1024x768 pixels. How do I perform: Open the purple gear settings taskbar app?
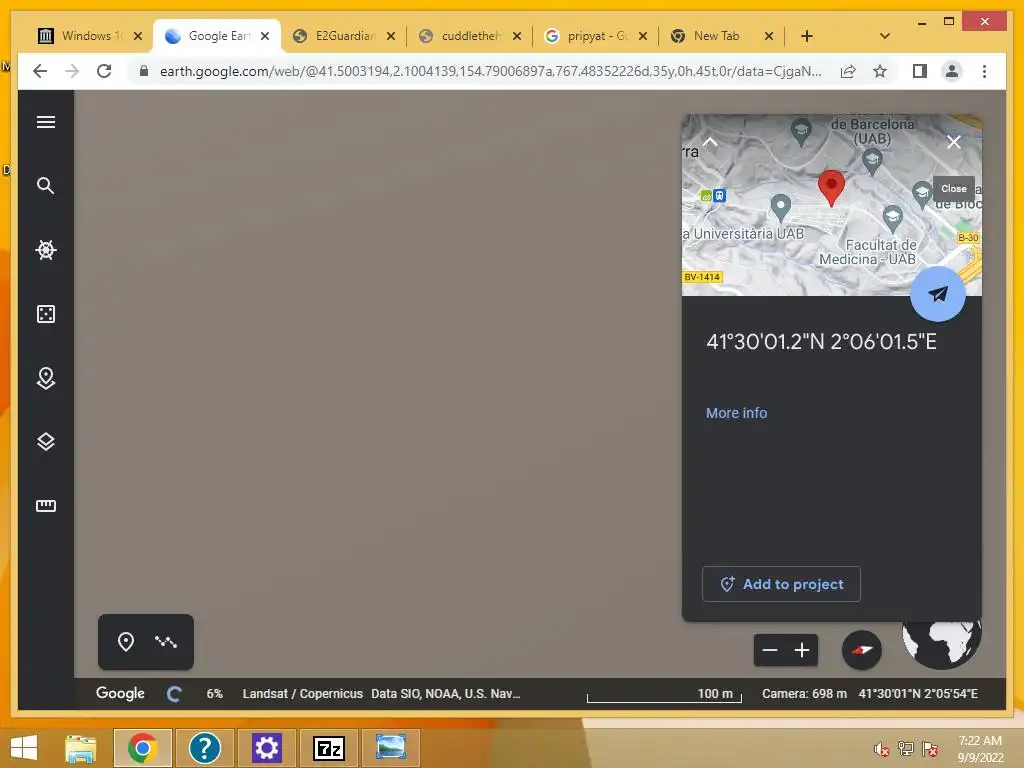pos(266,748)
